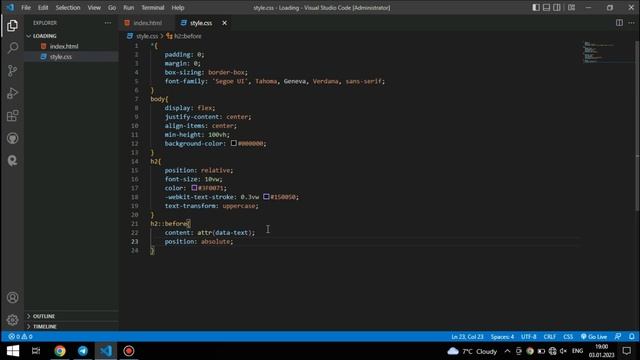Click CRLF end-of-line status item

tap(549, 337)
